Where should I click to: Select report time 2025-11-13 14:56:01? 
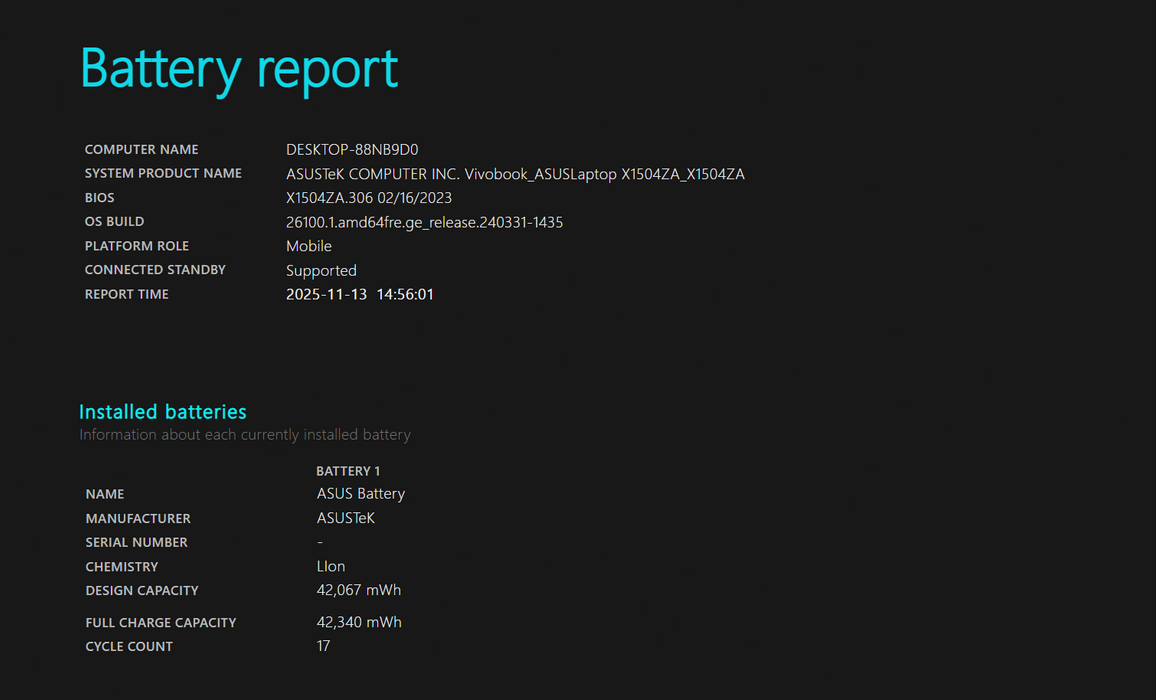pos(360,294)
